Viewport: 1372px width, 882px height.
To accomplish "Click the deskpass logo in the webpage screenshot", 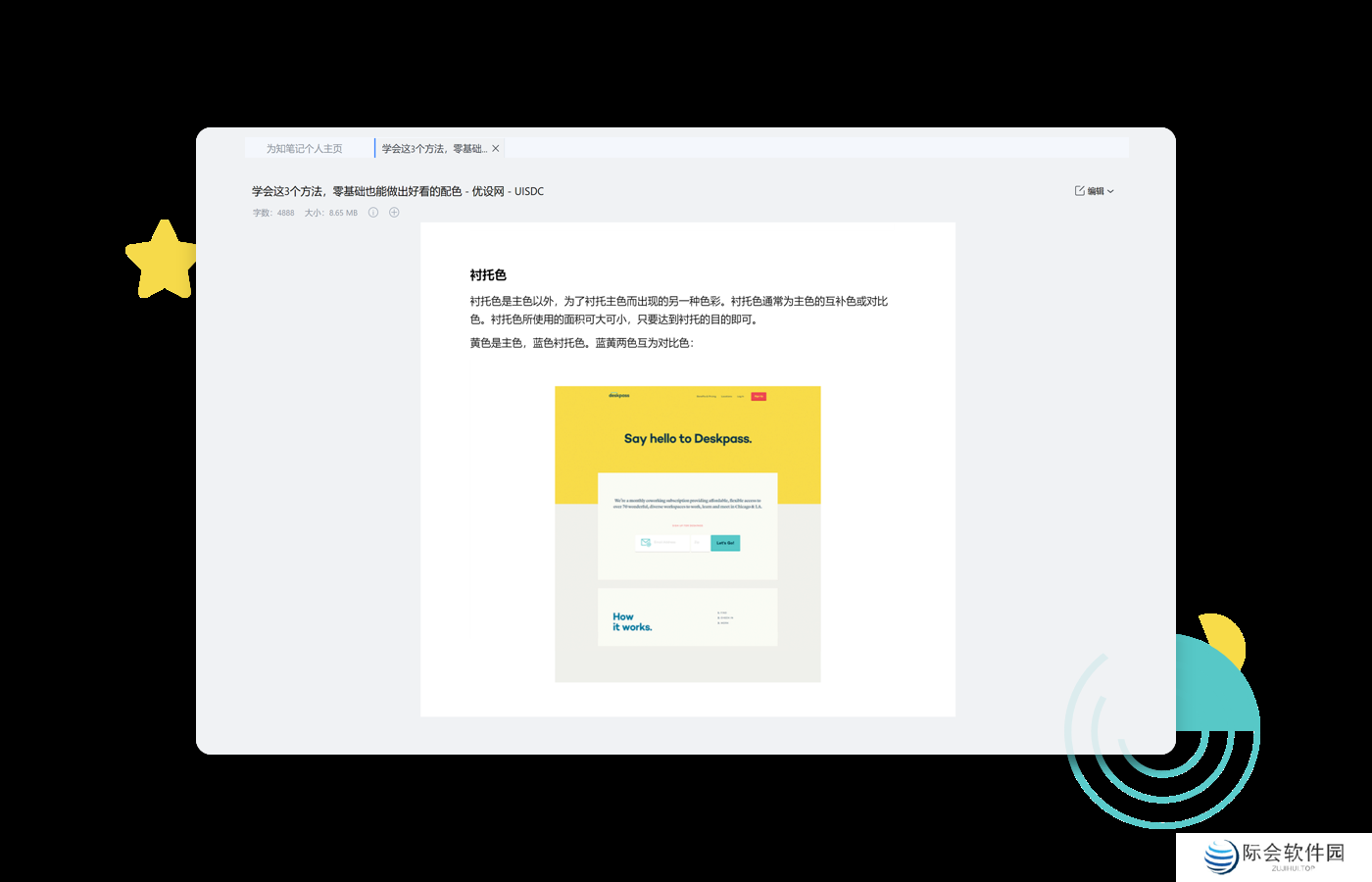I will click(x=619, y=395).
